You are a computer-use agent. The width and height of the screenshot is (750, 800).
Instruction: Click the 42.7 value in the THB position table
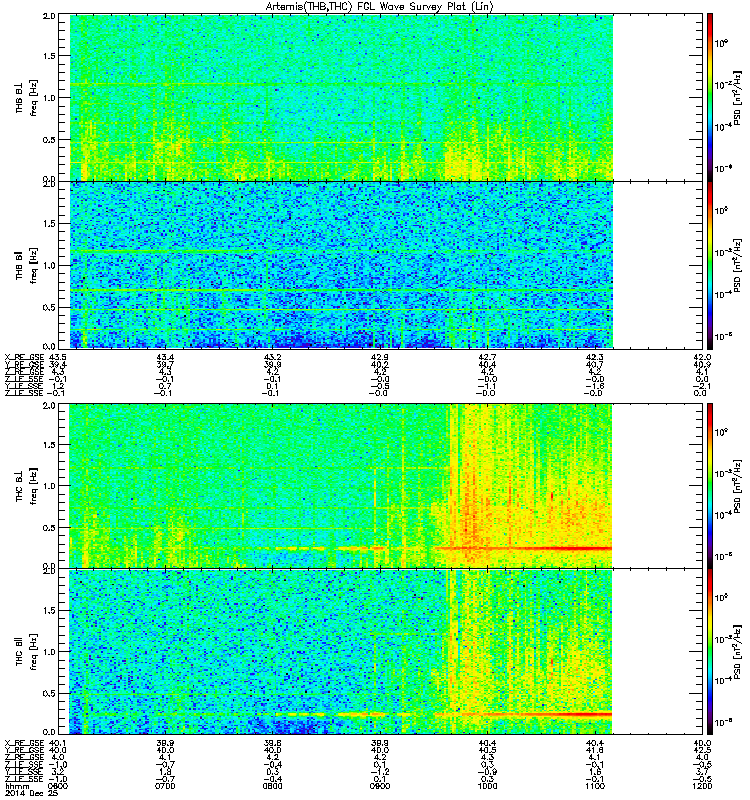[487, 357]
